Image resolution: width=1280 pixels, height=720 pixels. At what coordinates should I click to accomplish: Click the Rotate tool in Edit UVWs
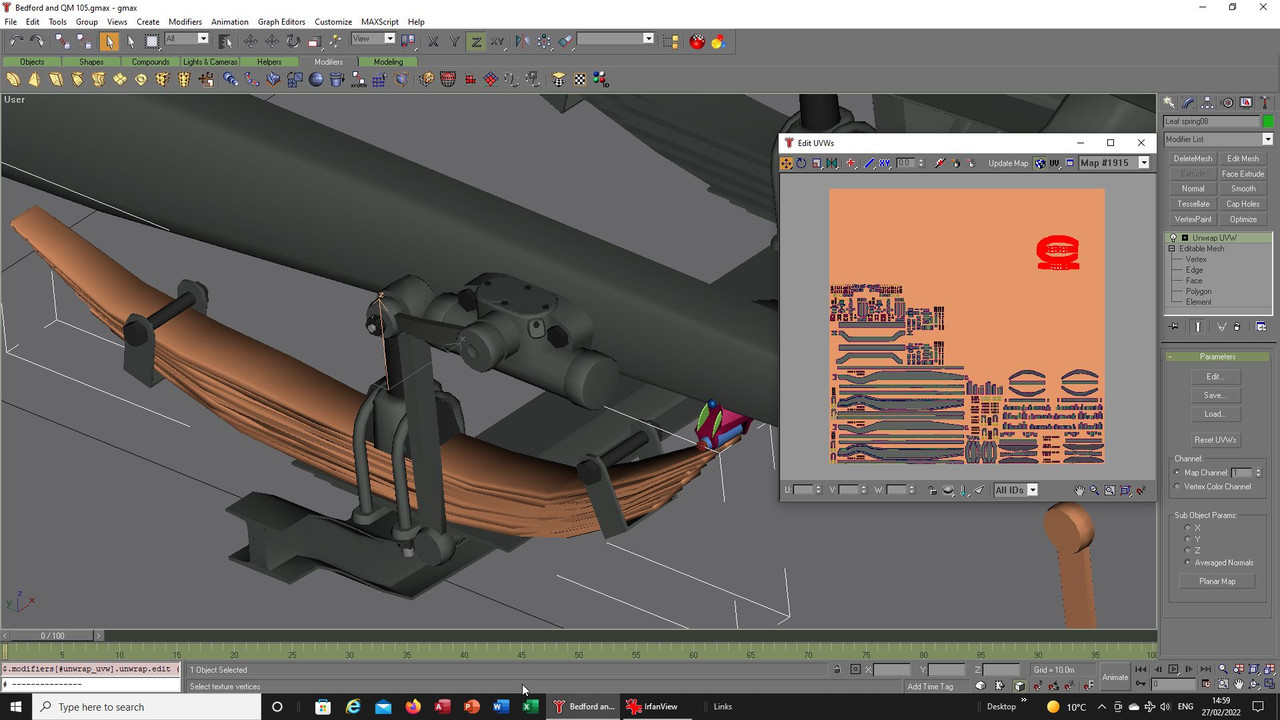point(802,163)
